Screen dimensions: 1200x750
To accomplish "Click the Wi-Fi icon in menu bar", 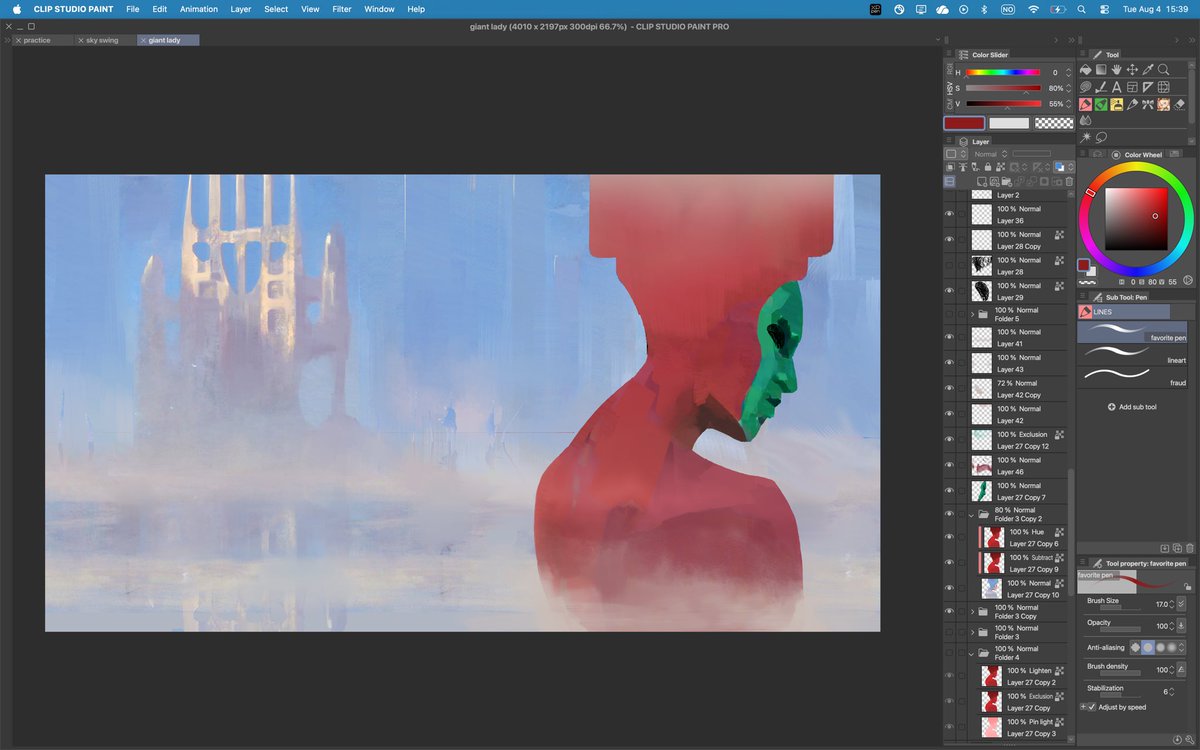I will tap(1033, 9).
